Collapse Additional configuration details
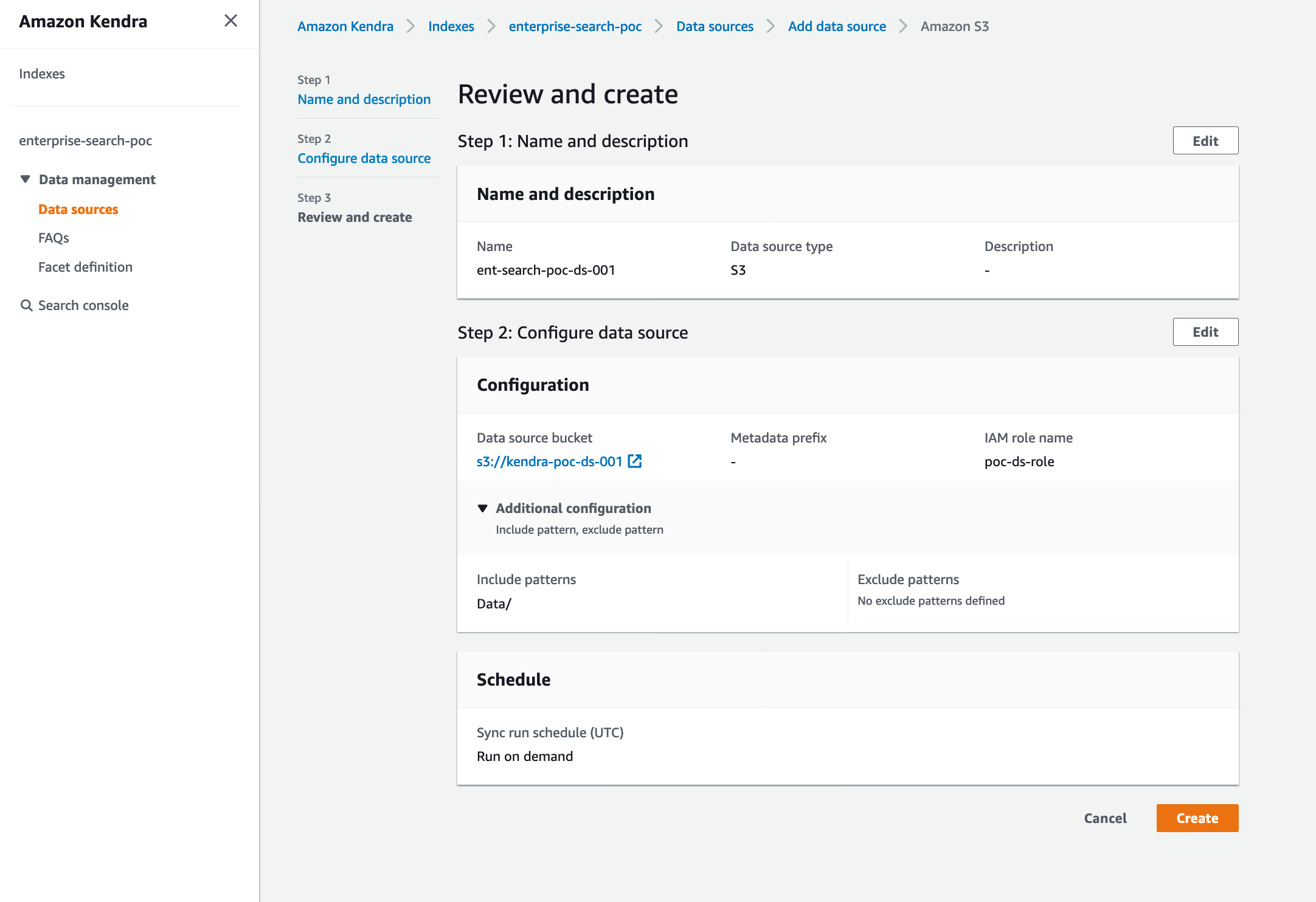This screenshot has width=1316, height=902. pyautogui.click(x=483, y=508)
